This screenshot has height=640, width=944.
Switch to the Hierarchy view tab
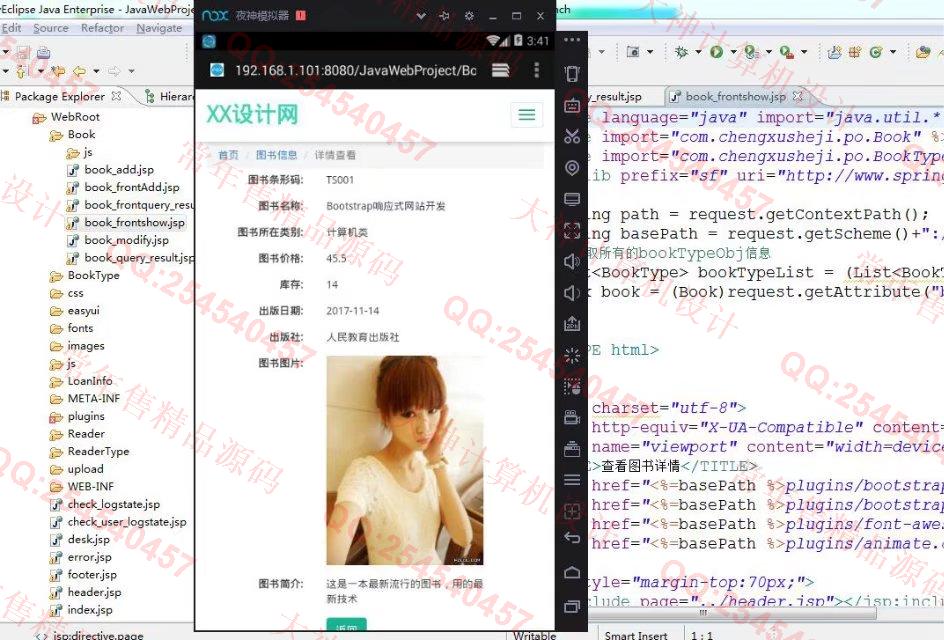click(x=170, y=96)
